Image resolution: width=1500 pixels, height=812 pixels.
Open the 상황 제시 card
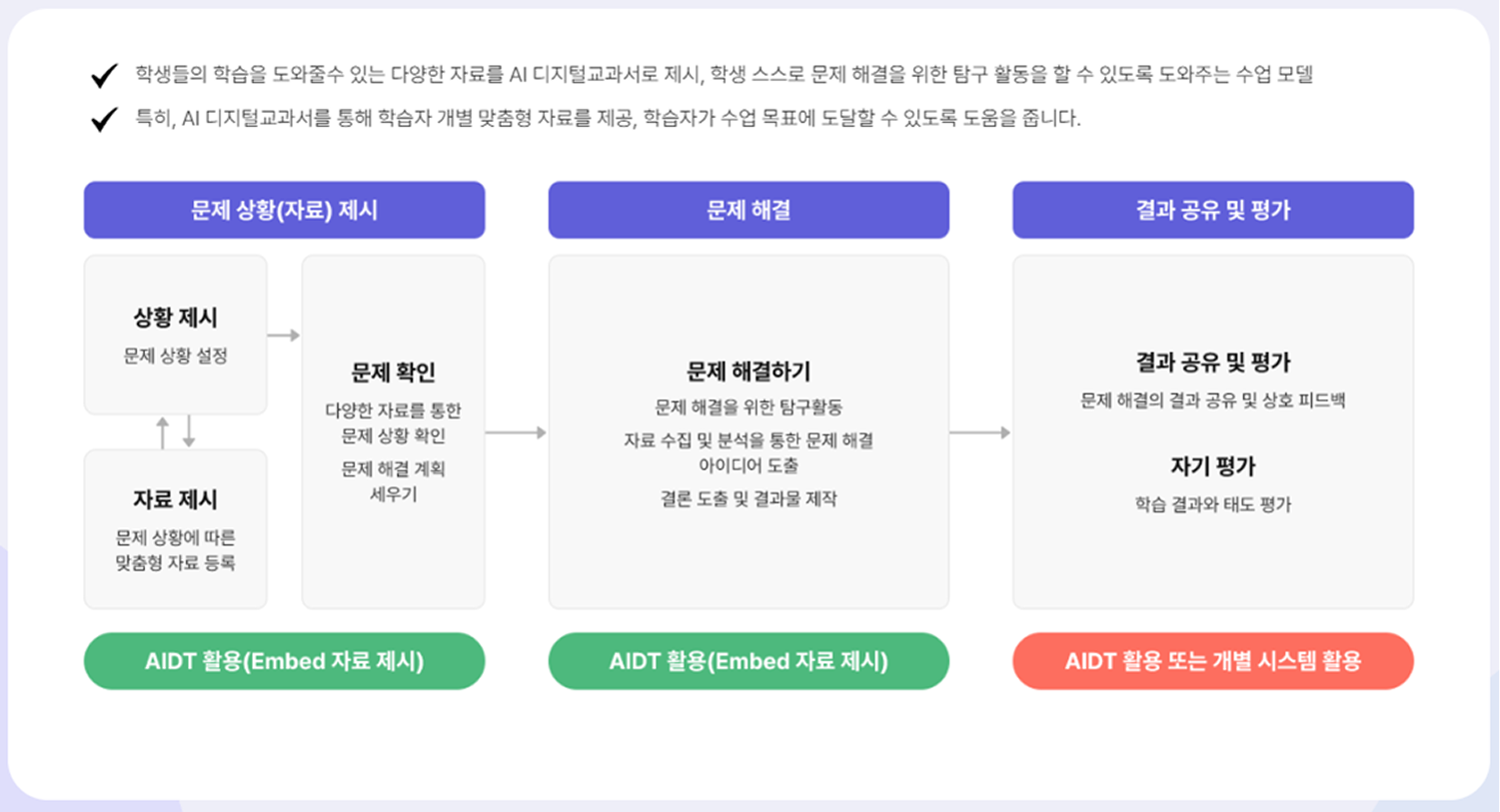(x=176, y=335)
